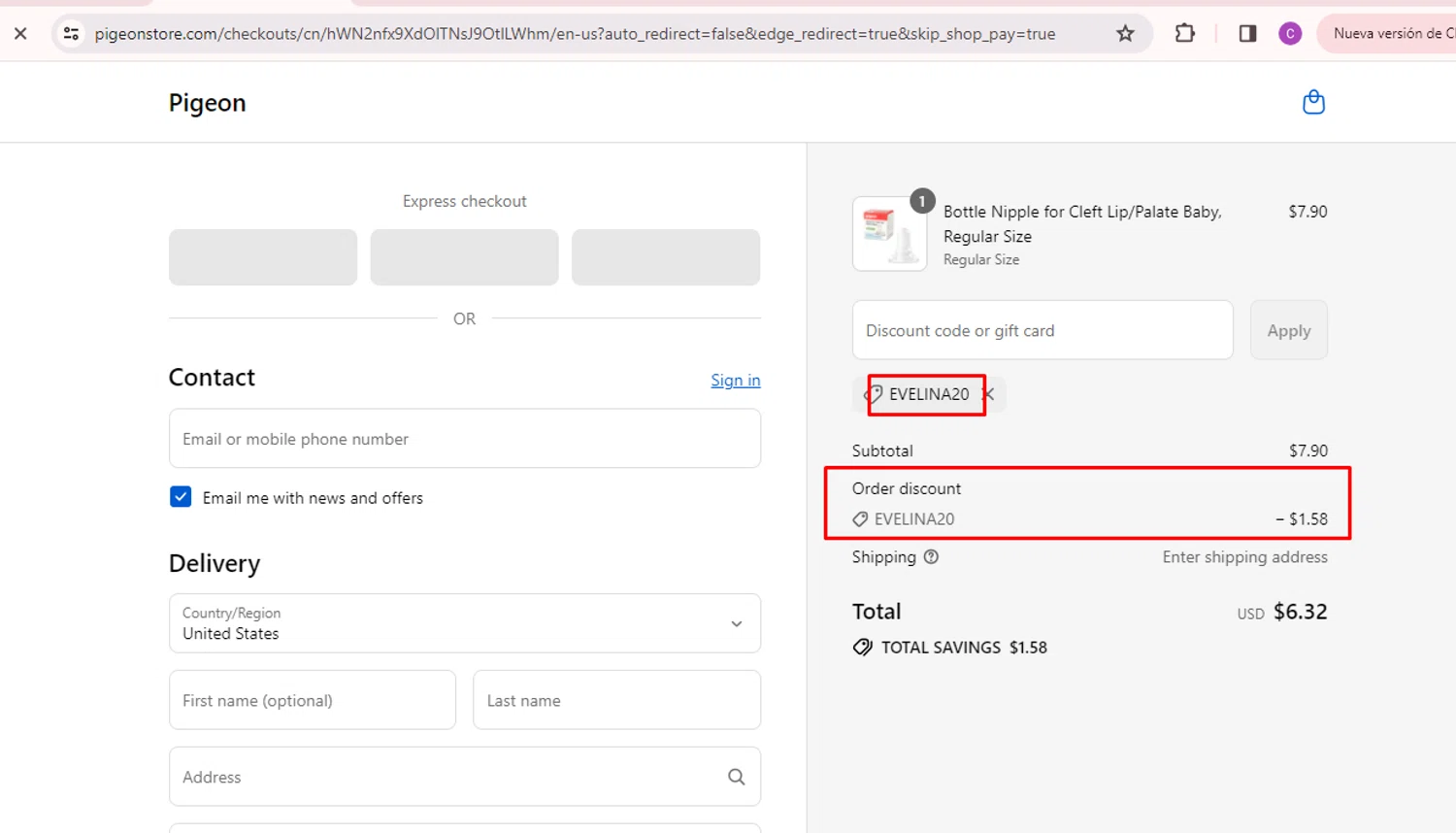Click Enter shipping address text

point(1244,557)
